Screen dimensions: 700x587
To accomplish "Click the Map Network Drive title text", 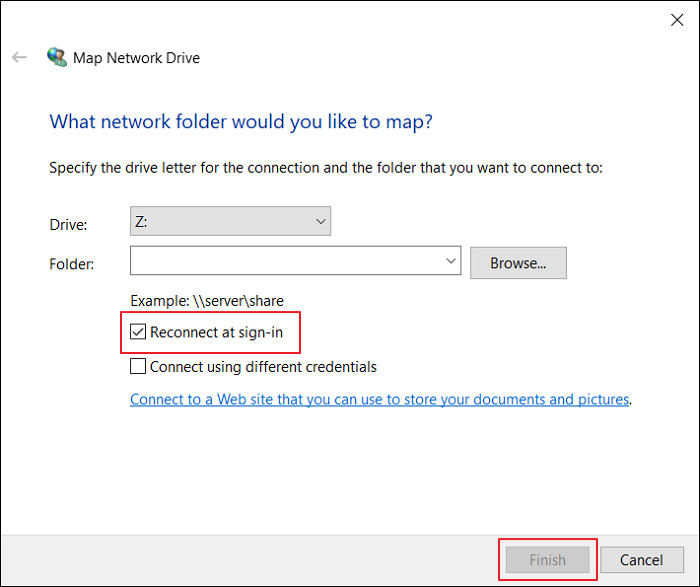I will tap(136, 58).
